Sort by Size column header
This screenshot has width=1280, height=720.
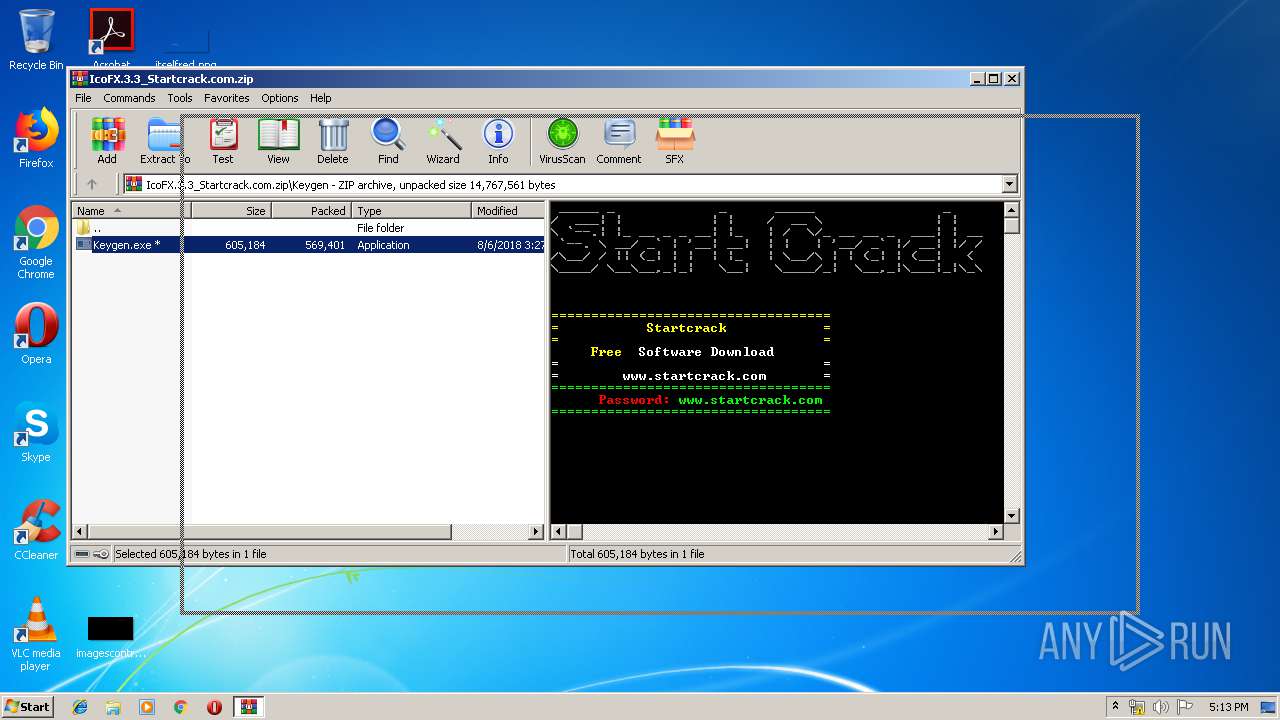(x=231, y=211)
